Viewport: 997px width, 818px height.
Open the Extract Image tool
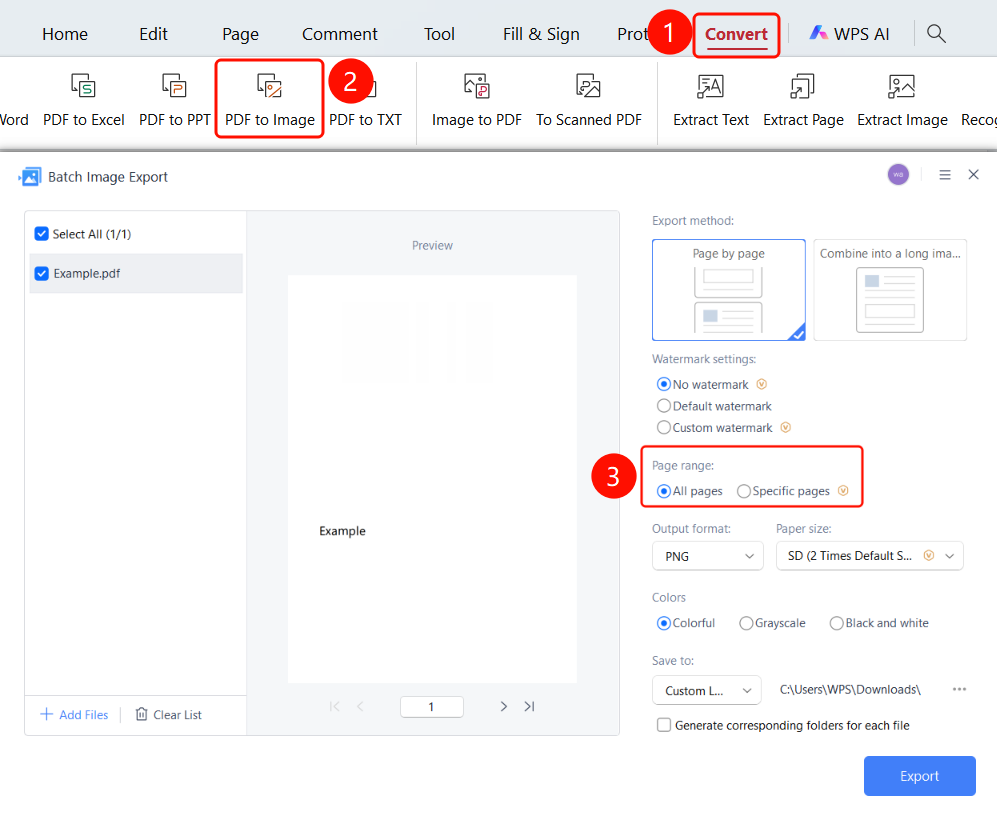[x=902, y=99]
